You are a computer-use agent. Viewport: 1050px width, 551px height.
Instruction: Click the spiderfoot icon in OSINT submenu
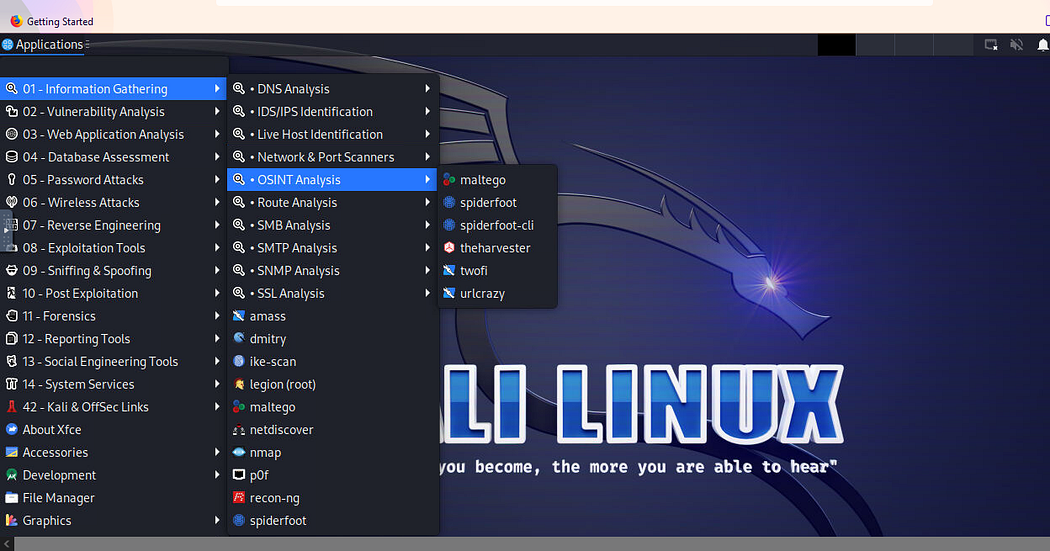449,203
